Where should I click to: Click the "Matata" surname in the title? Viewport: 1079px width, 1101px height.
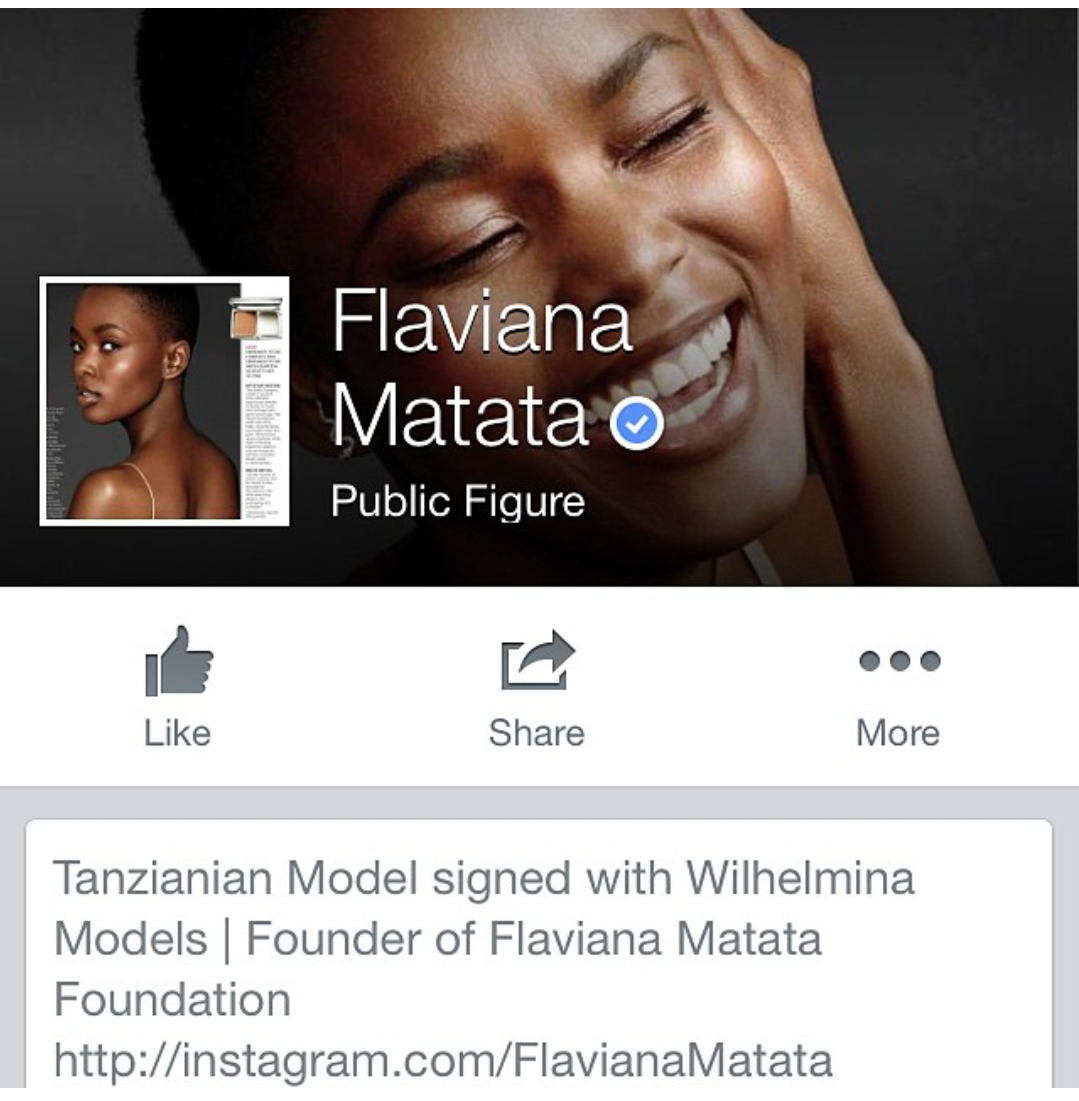pyautogui.click(x=459, y=416)
